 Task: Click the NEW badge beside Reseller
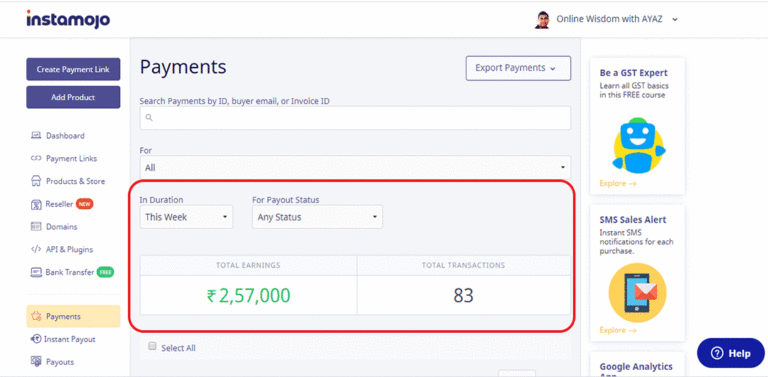[x=84, y=204]
